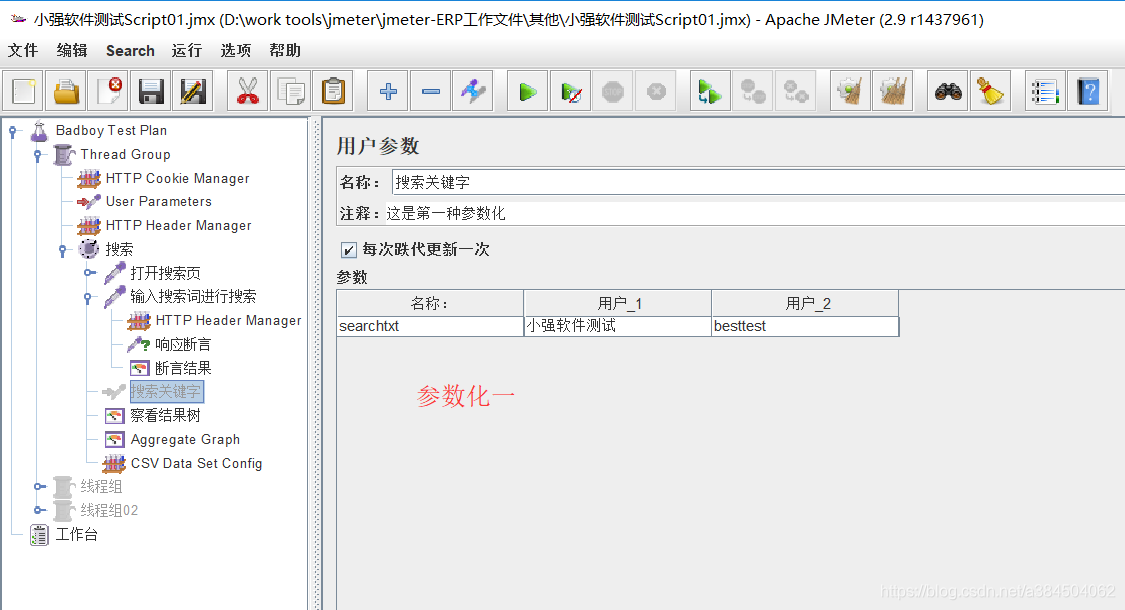The height and width of the screenshot is (610, 1125).
Task: Collapse the 搜索 controller node
Action: pos(62,250)
